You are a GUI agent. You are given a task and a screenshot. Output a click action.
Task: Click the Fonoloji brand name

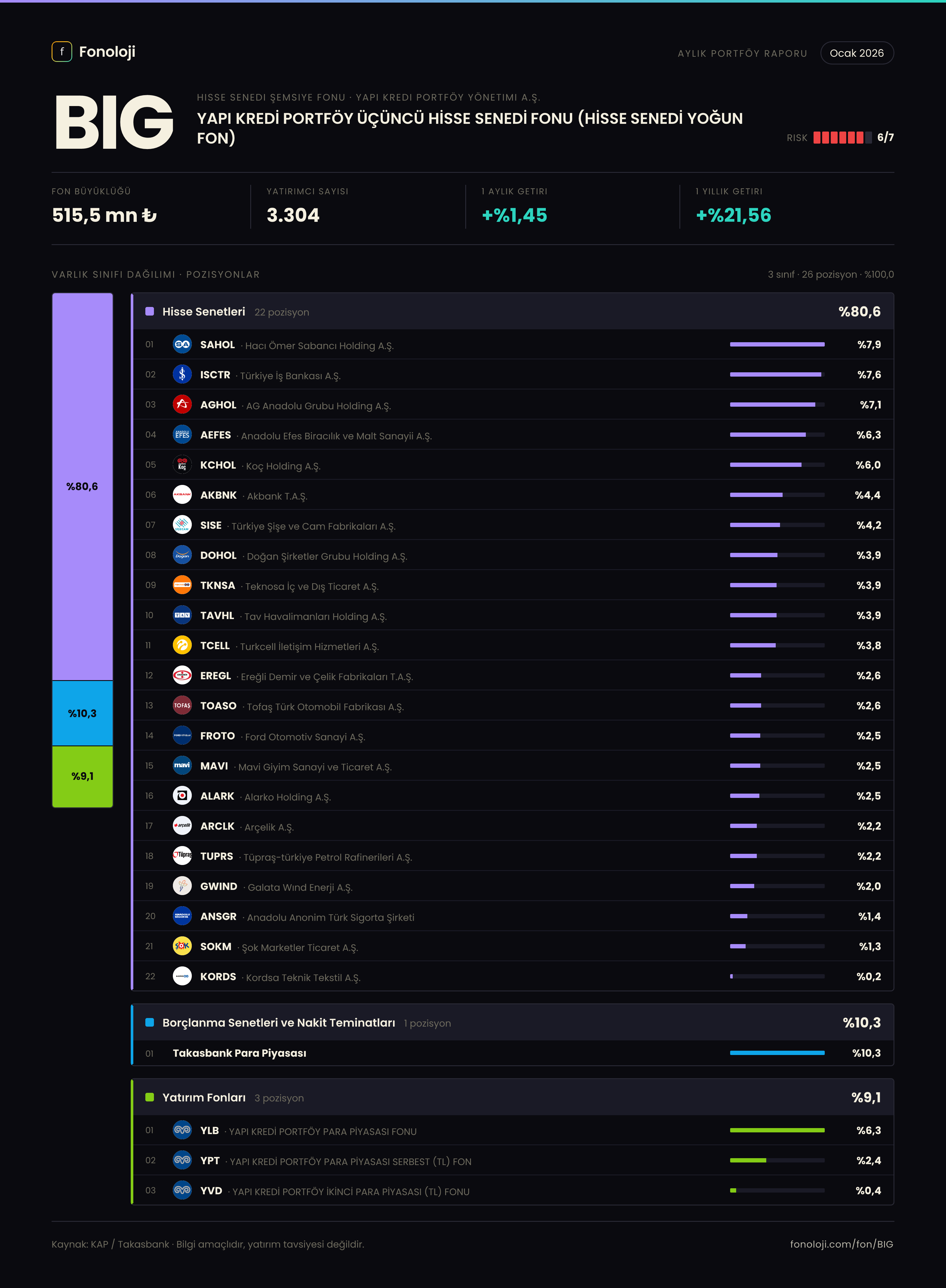pyautogui.click(x=107, y=52)
